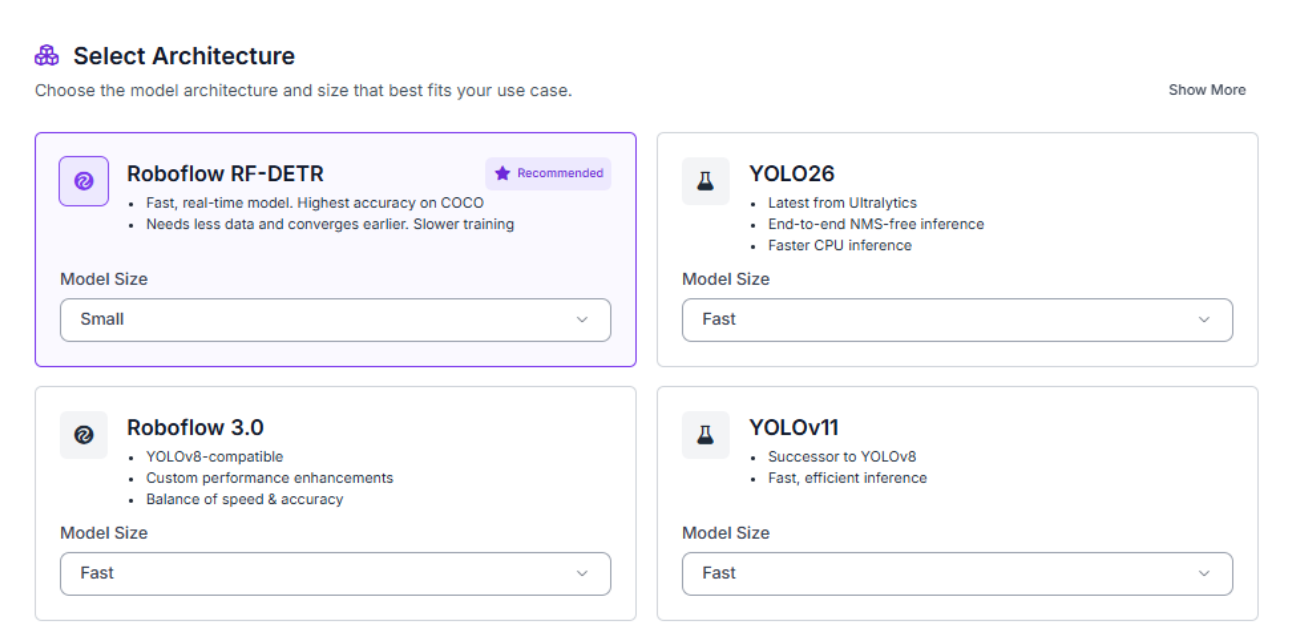
Task: Expand the YOLOv11 Model Size dropdown
Action: tap(957, 574)
